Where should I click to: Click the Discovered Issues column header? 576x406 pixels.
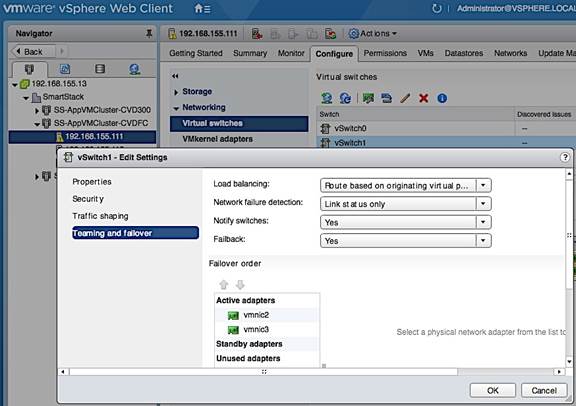[x=546, y=114]
